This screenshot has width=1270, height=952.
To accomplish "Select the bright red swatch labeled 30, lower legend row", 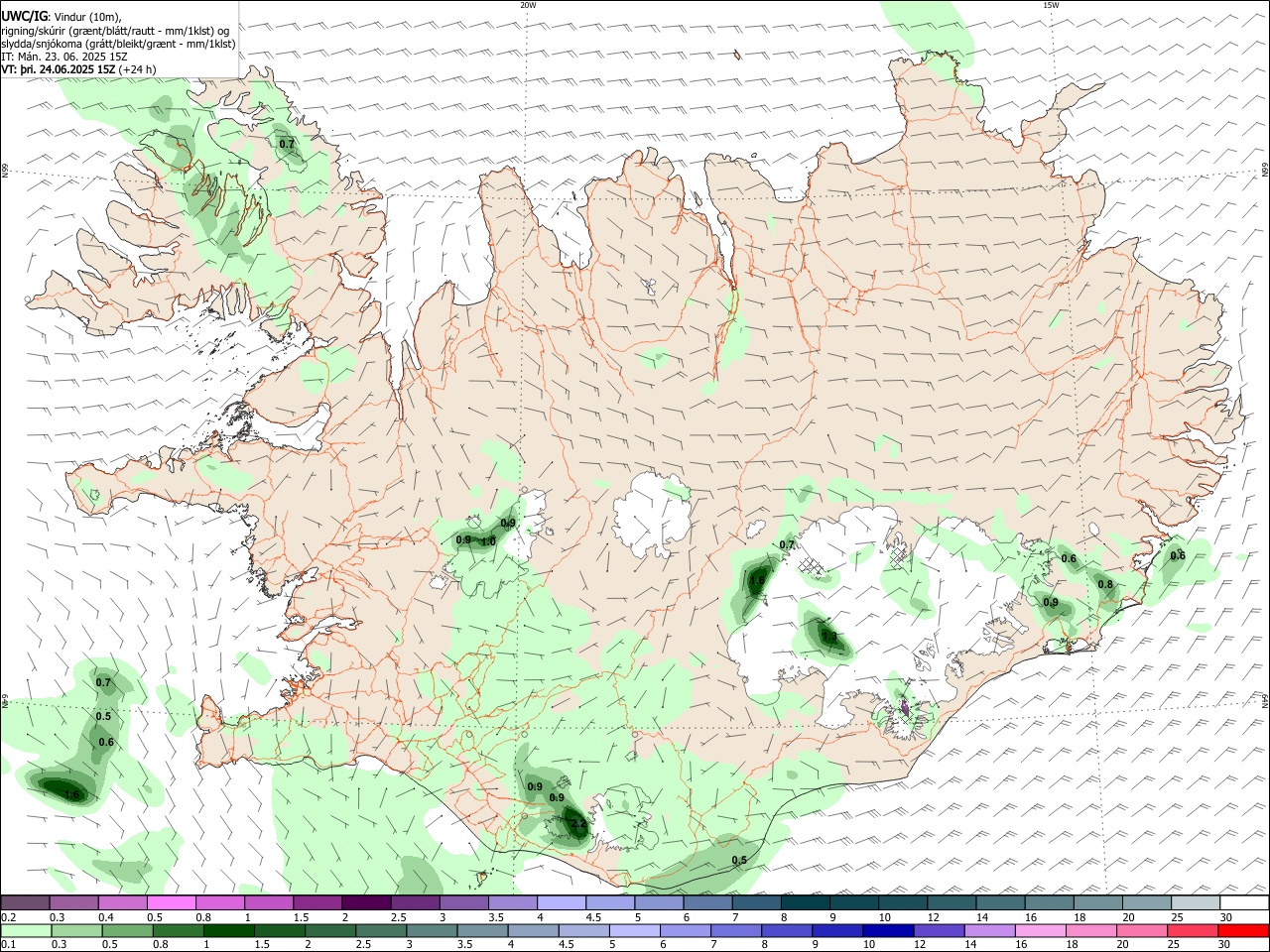I will pos(1243,931).
